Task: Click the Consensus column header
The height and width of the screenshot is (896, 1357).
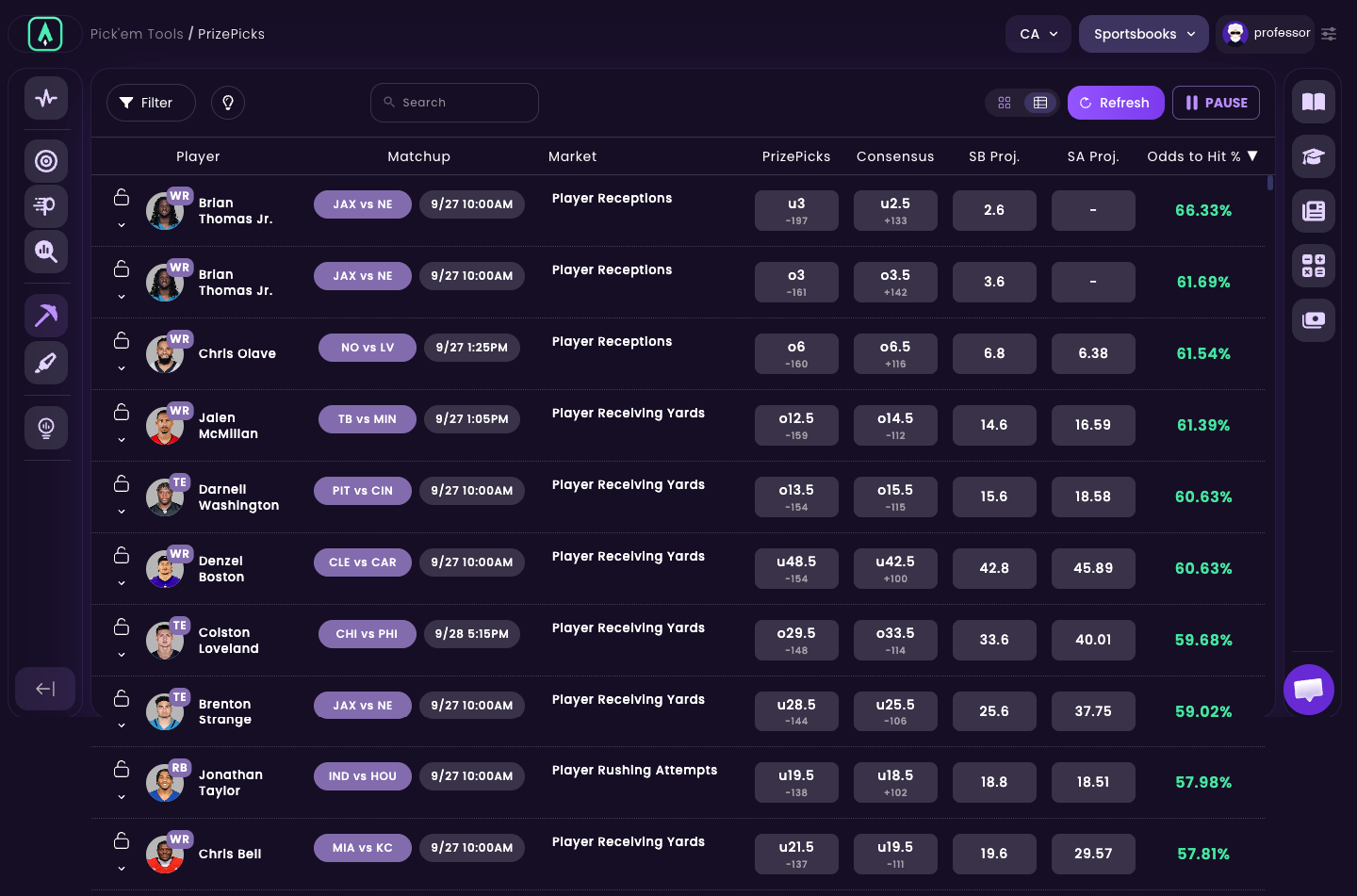Action: [x=895, y=156]
